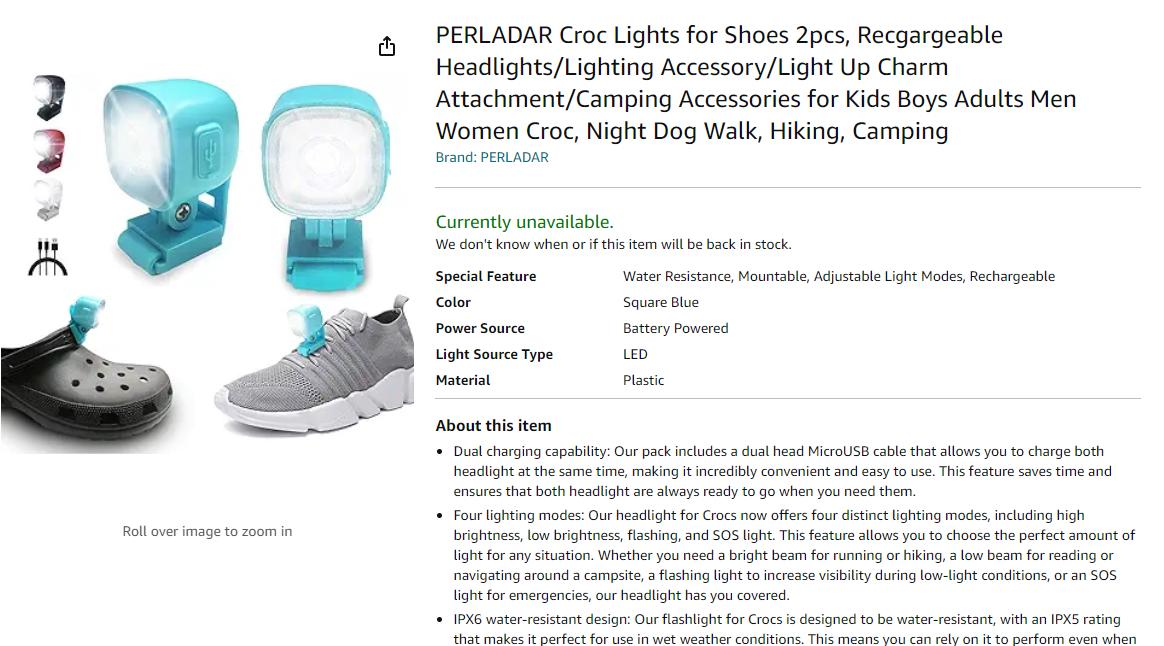Select the black light thumbnail
The image size is (1164, 646).
click(x=49, y=97)
